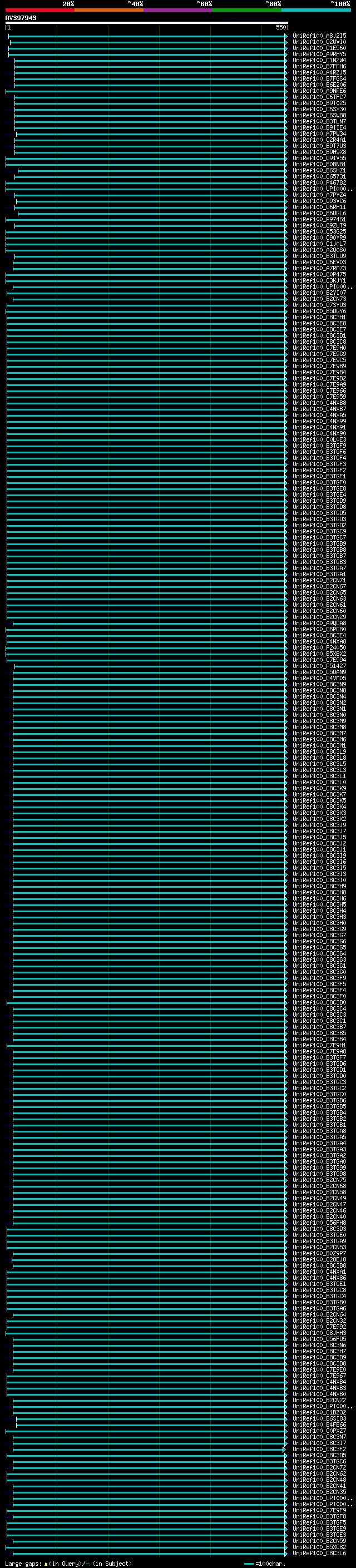Select the UniRef100_B3TGF9 label
This screenshot has height=1568, width=356.
point(319,446)
